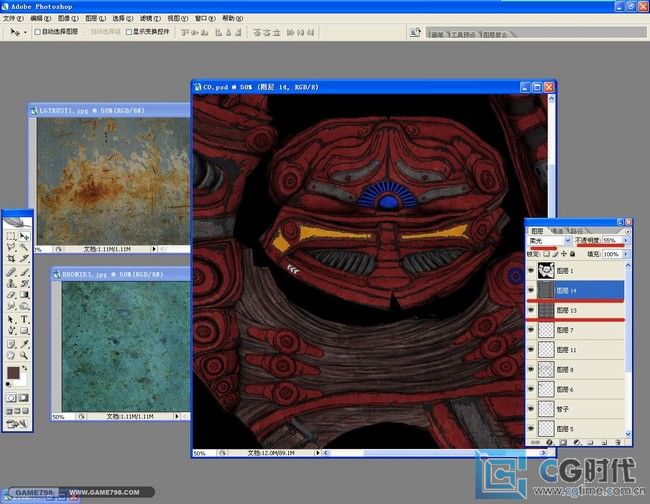
Task: Reset default colors icon
Action: point(8,385)
